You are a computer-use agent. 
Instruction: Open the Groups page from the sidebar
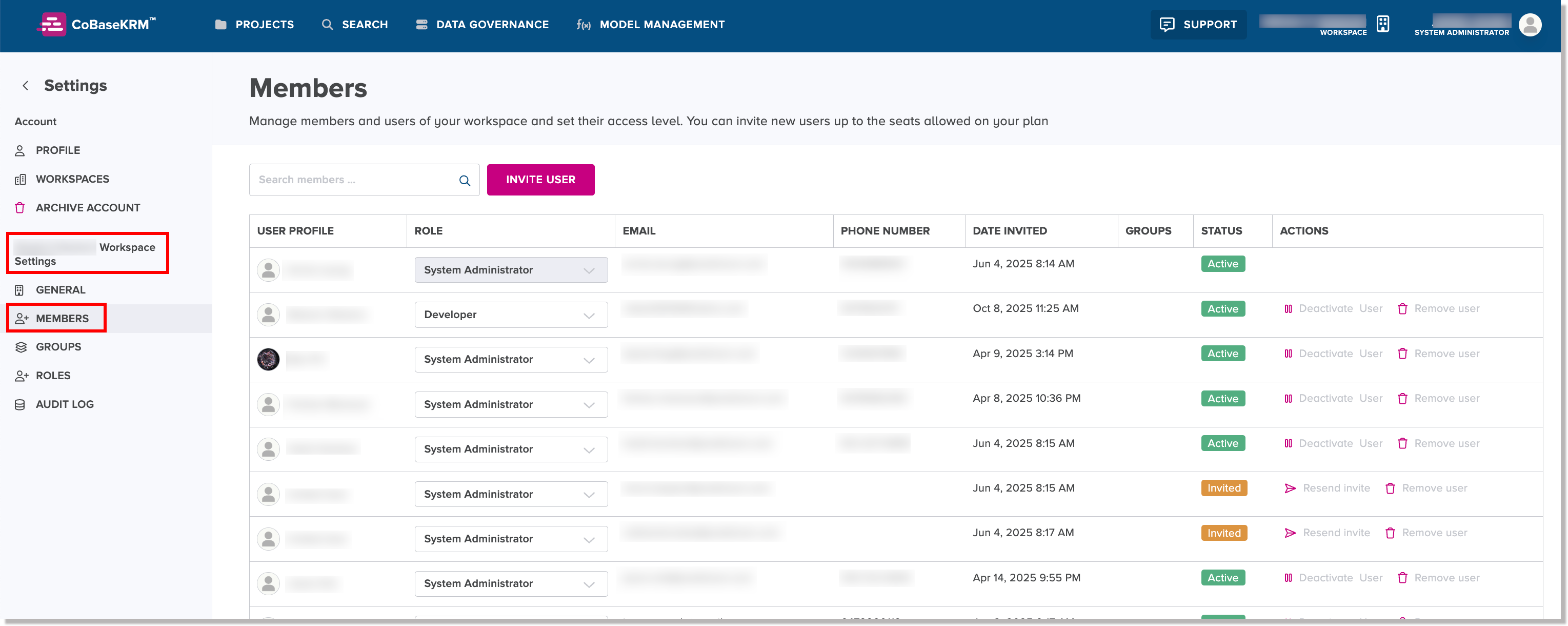coord(58,346)
